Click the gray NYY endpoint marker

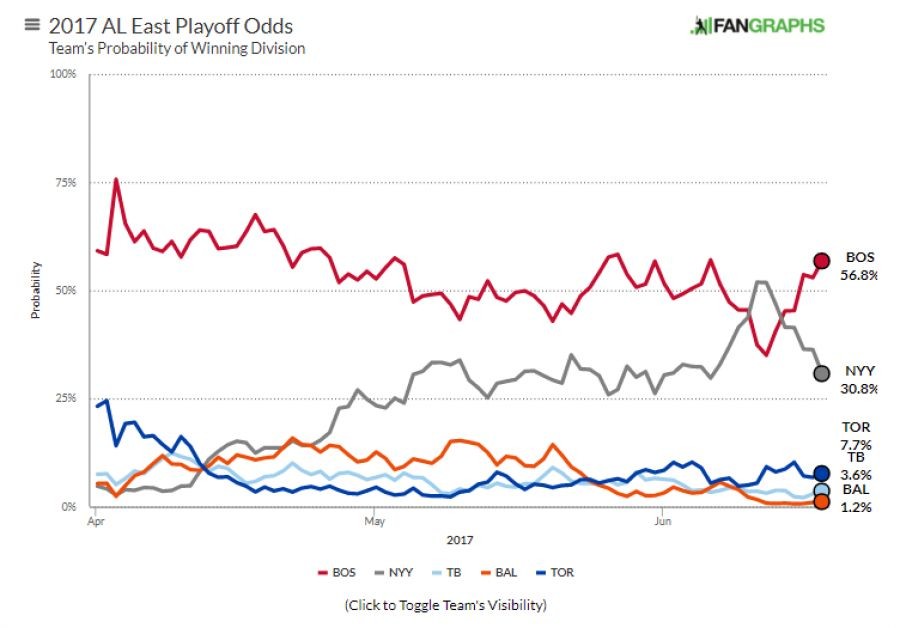(821, 373)
